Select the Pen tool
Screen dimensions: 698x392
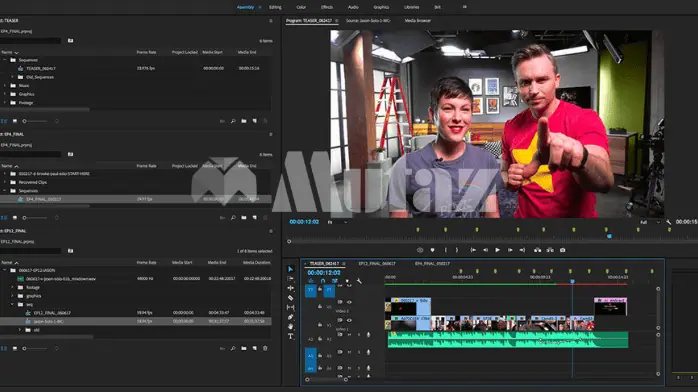coord(291,317)
